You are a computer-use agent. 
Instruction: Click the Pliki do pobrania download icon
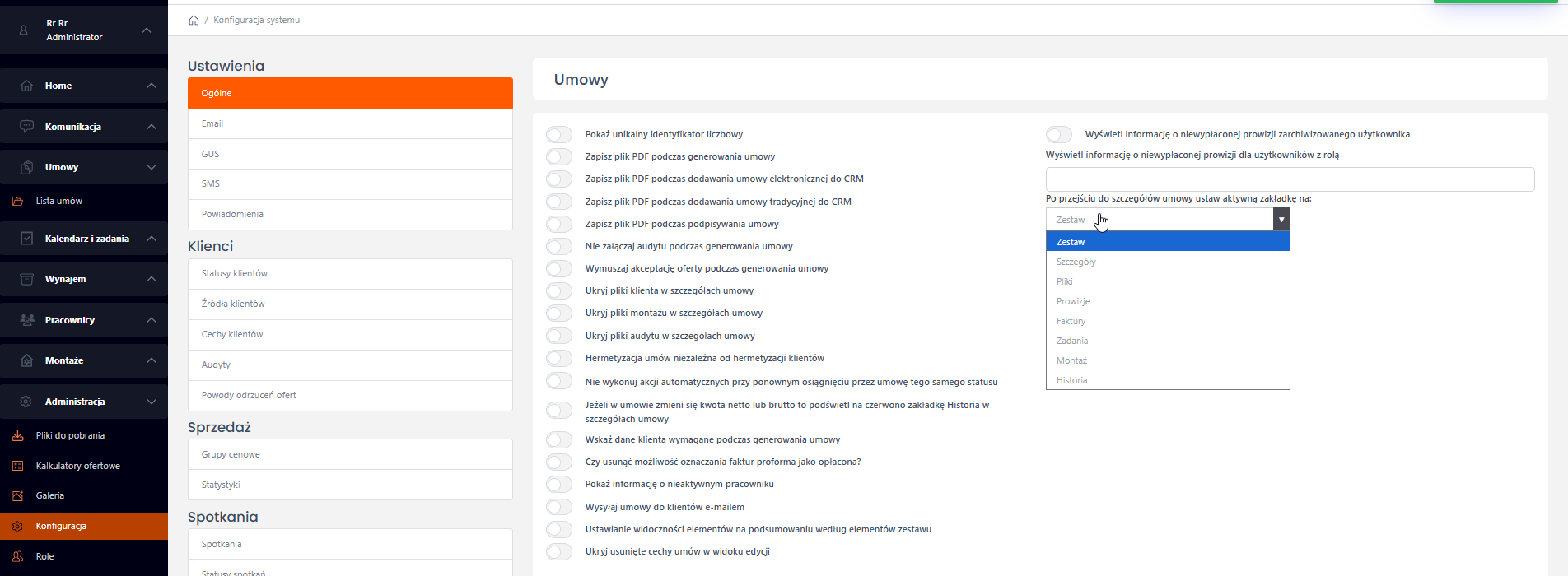(x=17, y=435)
